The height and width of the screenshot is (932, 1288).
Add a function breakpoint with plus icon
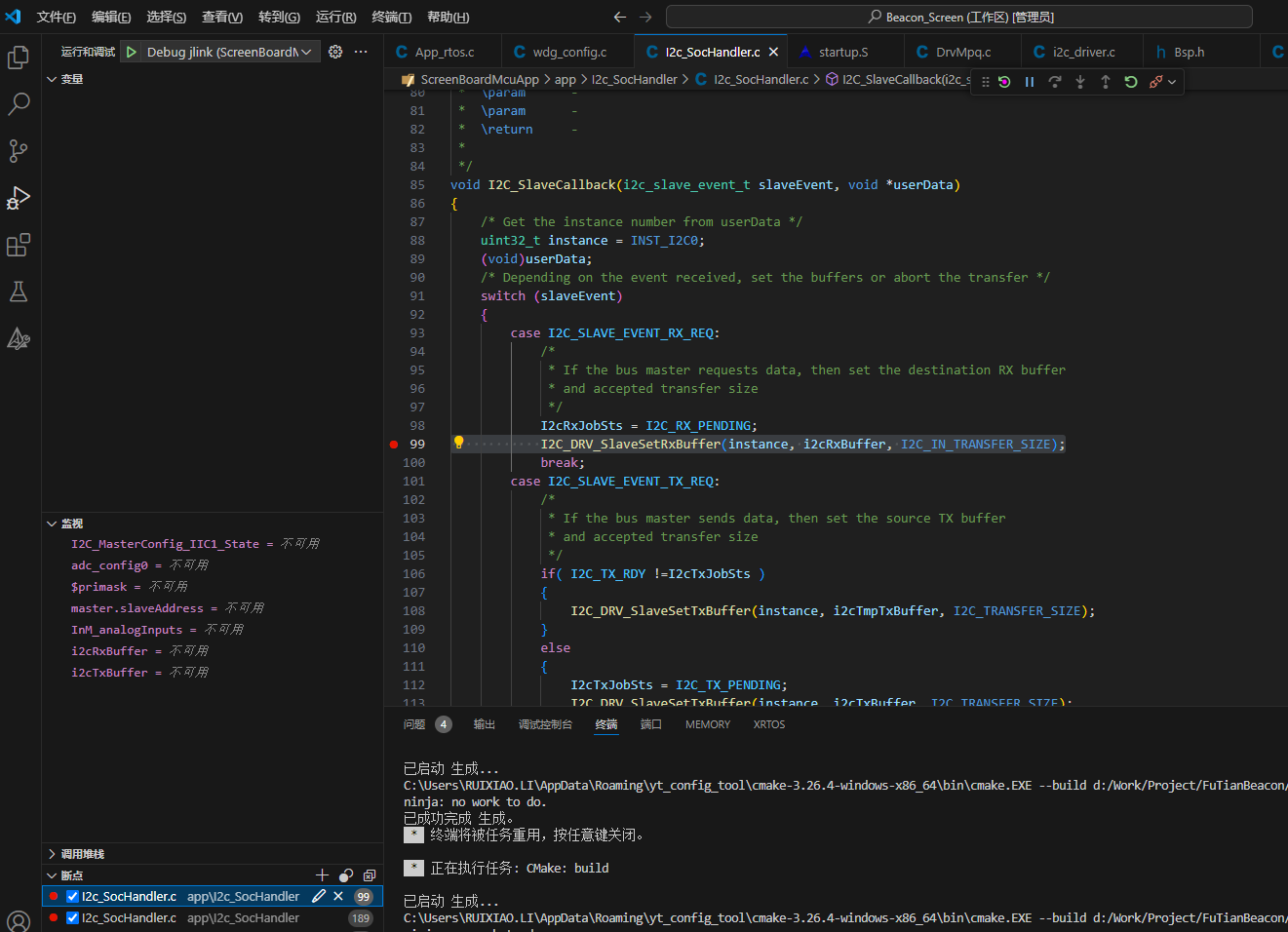pyautogui.click(x=323, y=875)
